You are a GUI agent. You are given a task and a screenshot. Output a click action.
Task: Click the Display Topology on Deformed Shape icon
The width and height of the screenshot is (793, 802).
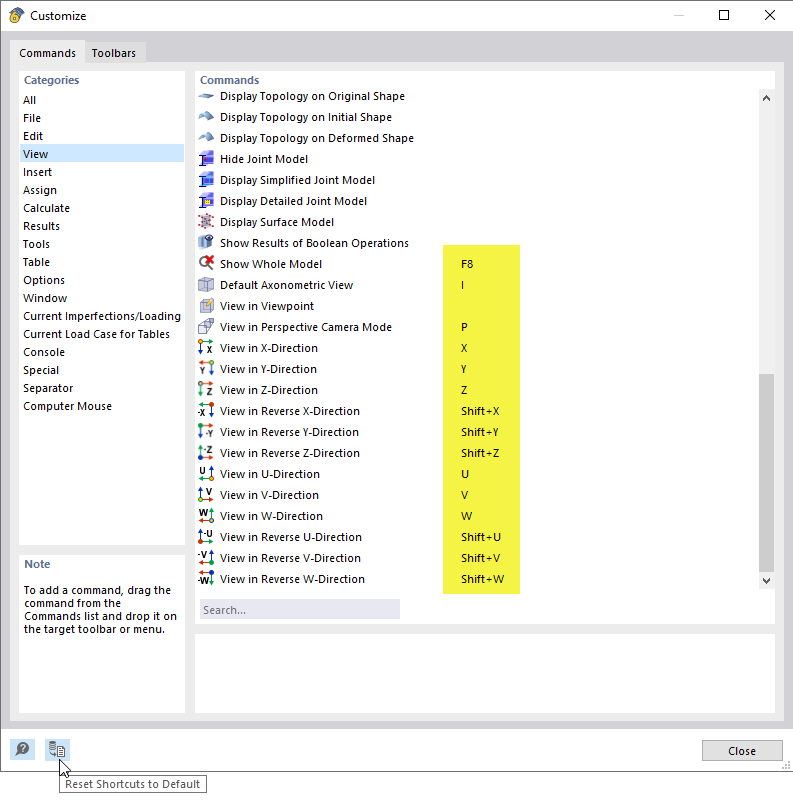[206, 138]
